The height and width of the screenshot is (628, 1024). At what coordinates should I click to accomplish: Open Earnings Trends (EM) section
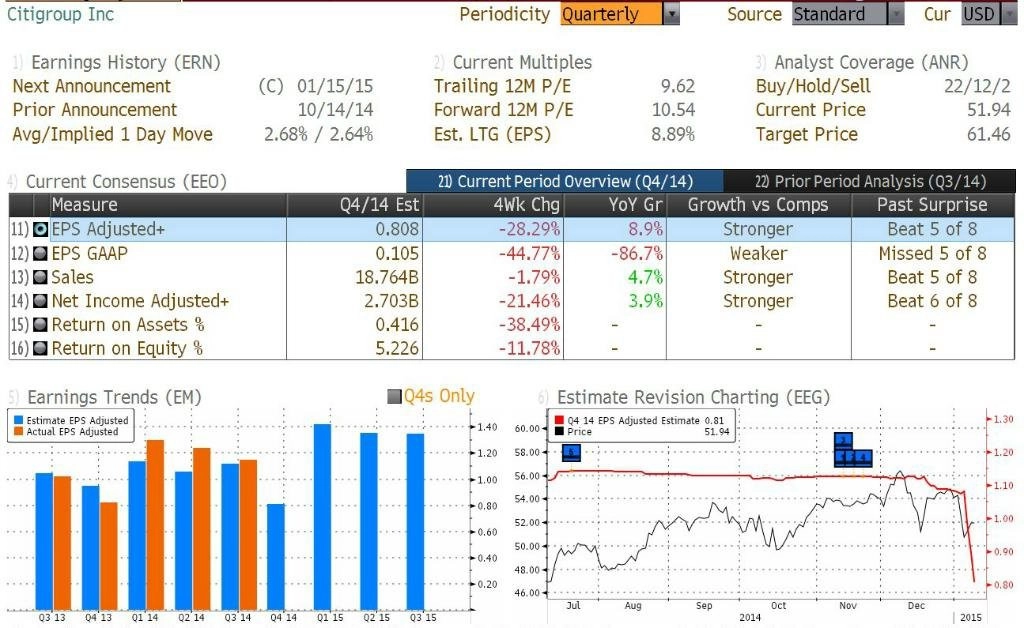[x=114, y=397]
